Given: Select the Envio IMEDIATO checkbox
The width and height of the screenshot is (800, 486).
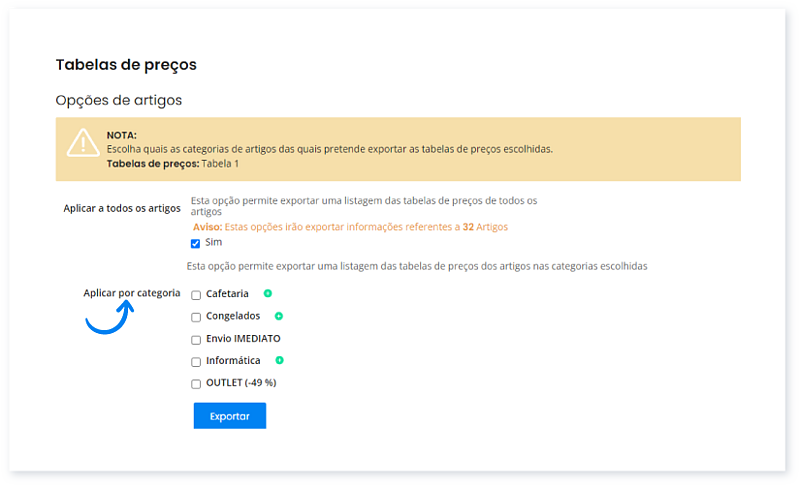Looking at the screenshot, I should point(196,339).
